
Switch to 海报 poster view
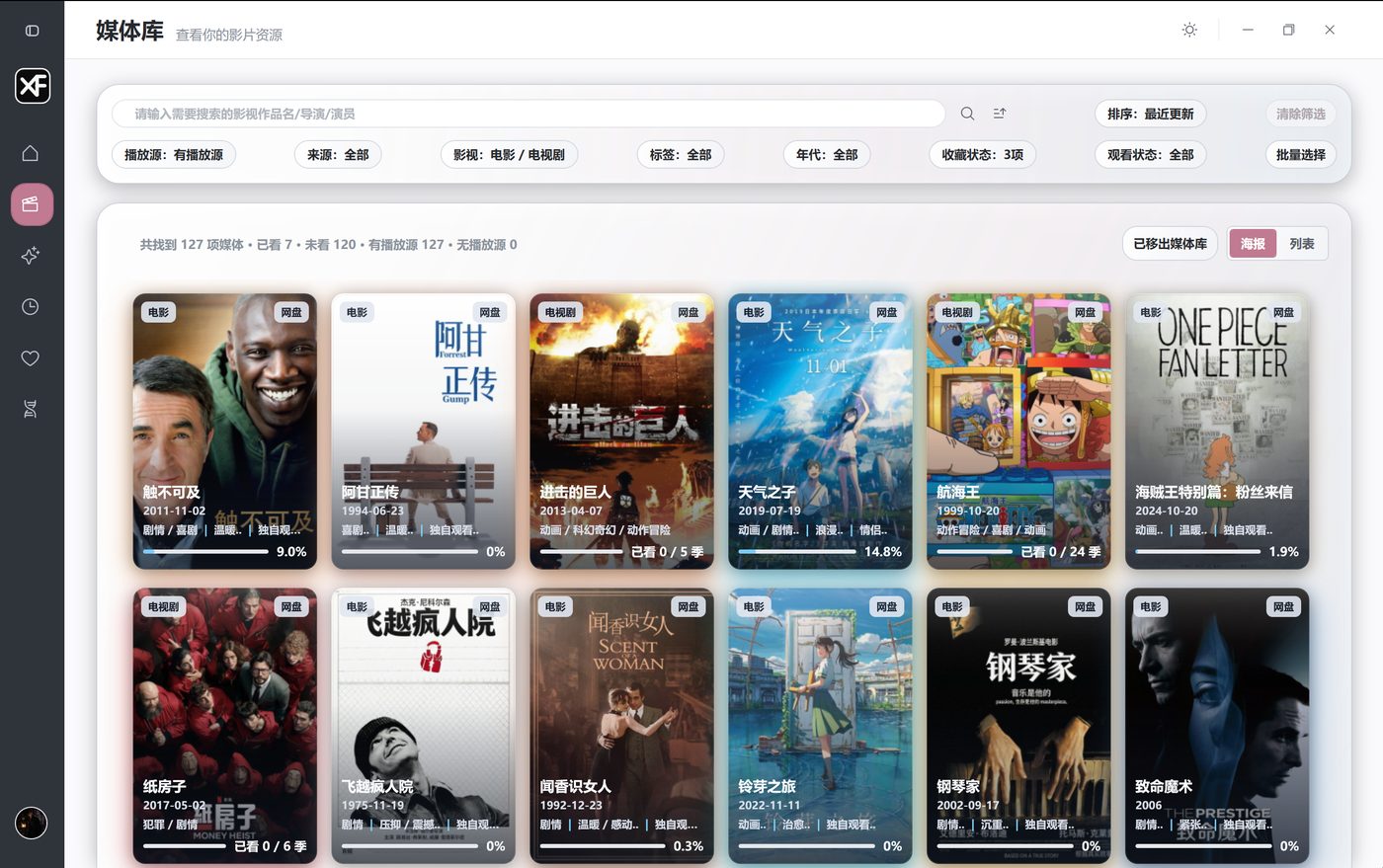point(1253,244)
